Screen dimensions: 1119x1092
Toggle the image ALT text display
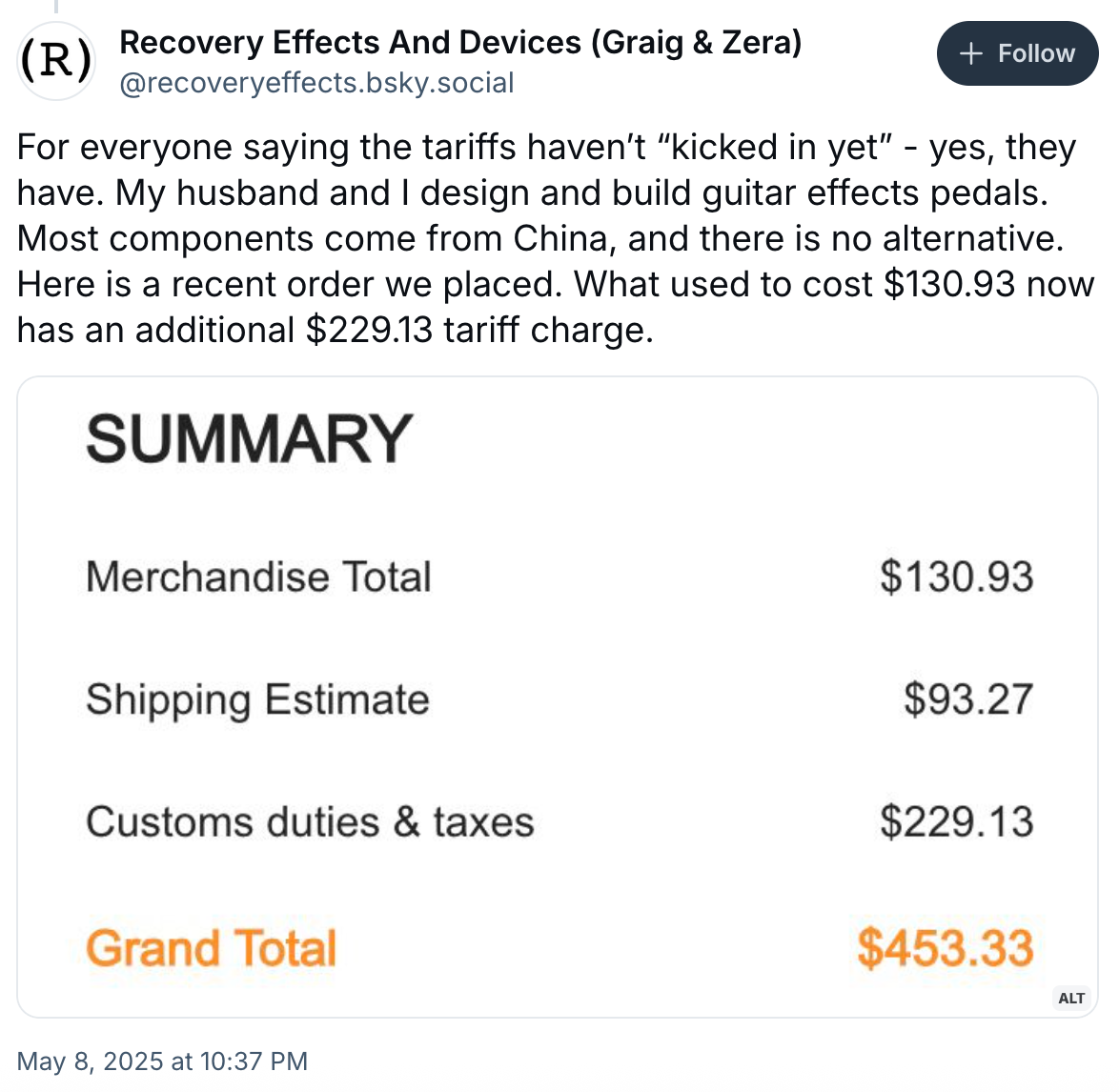pyautogui.click(x=1071, y=999)
